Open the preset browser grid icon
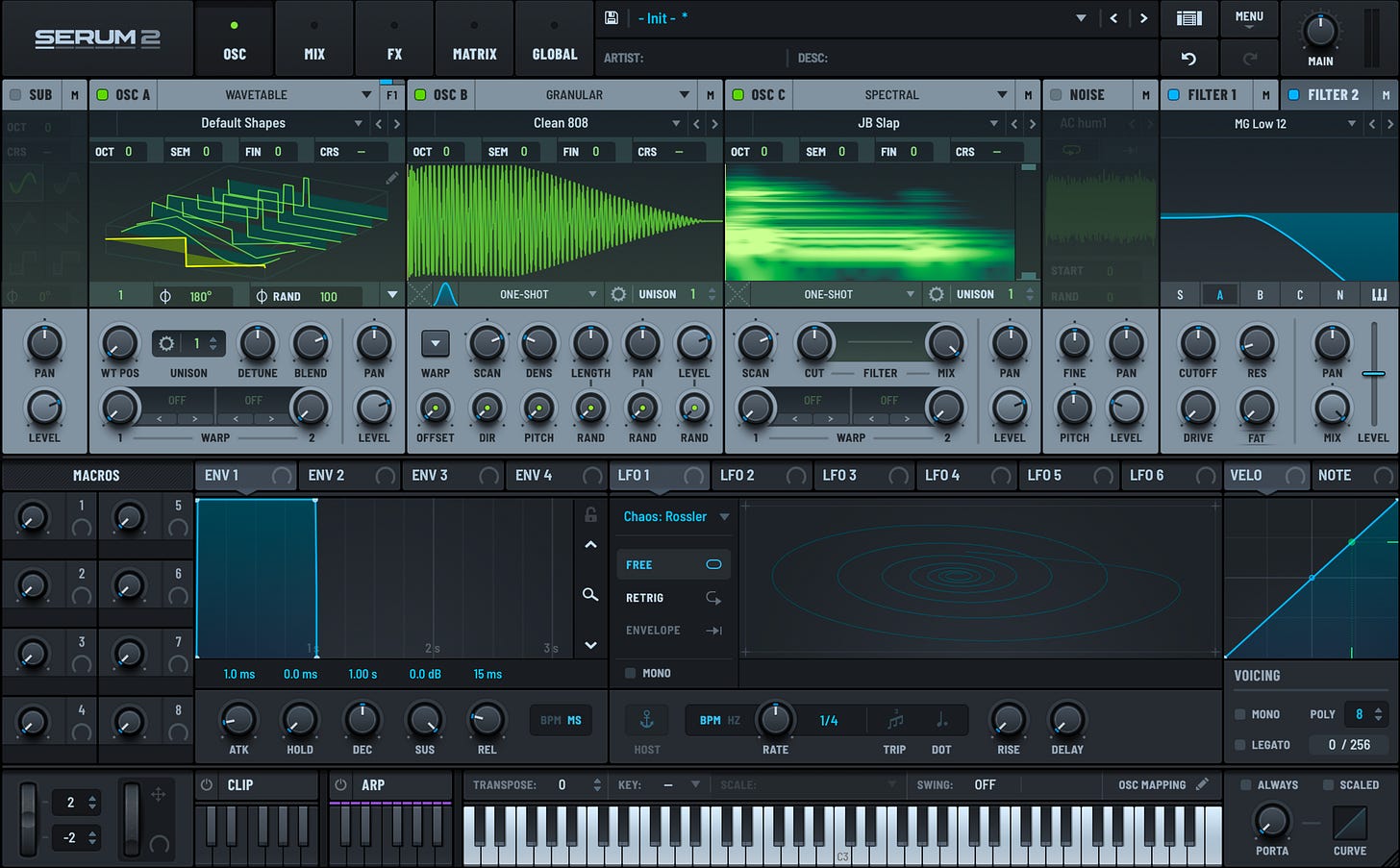This screenshot has width=1400, height=868. 1189,17
